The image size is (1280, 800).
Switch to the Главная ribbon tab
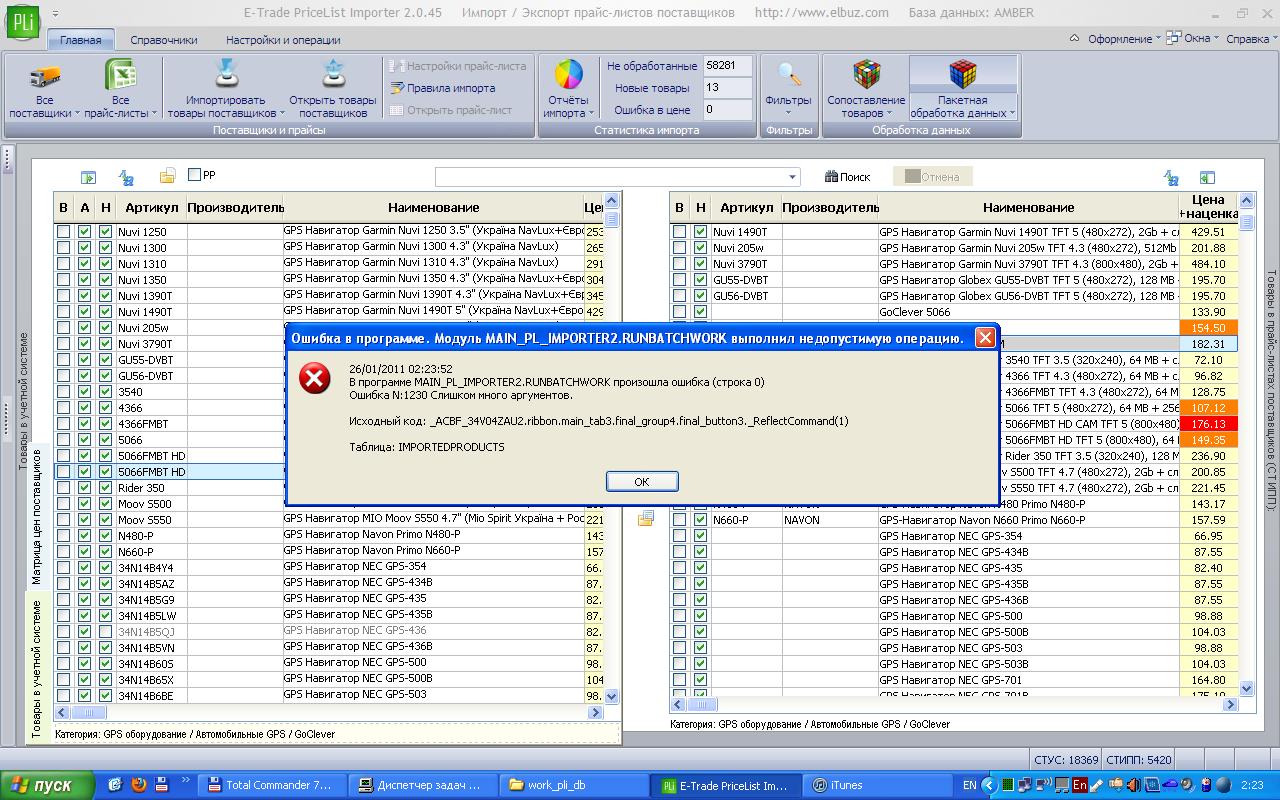coord(80,40)
